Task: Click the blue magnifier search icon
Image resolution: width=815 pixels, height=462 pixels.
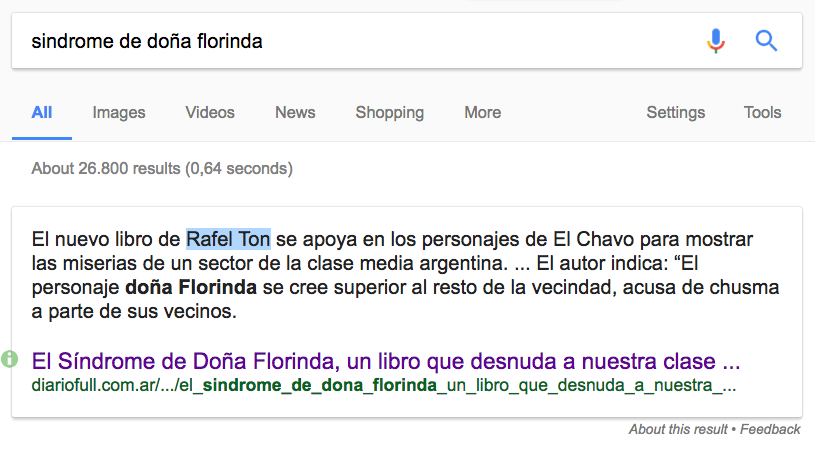Action: click(x=766, y=41)
